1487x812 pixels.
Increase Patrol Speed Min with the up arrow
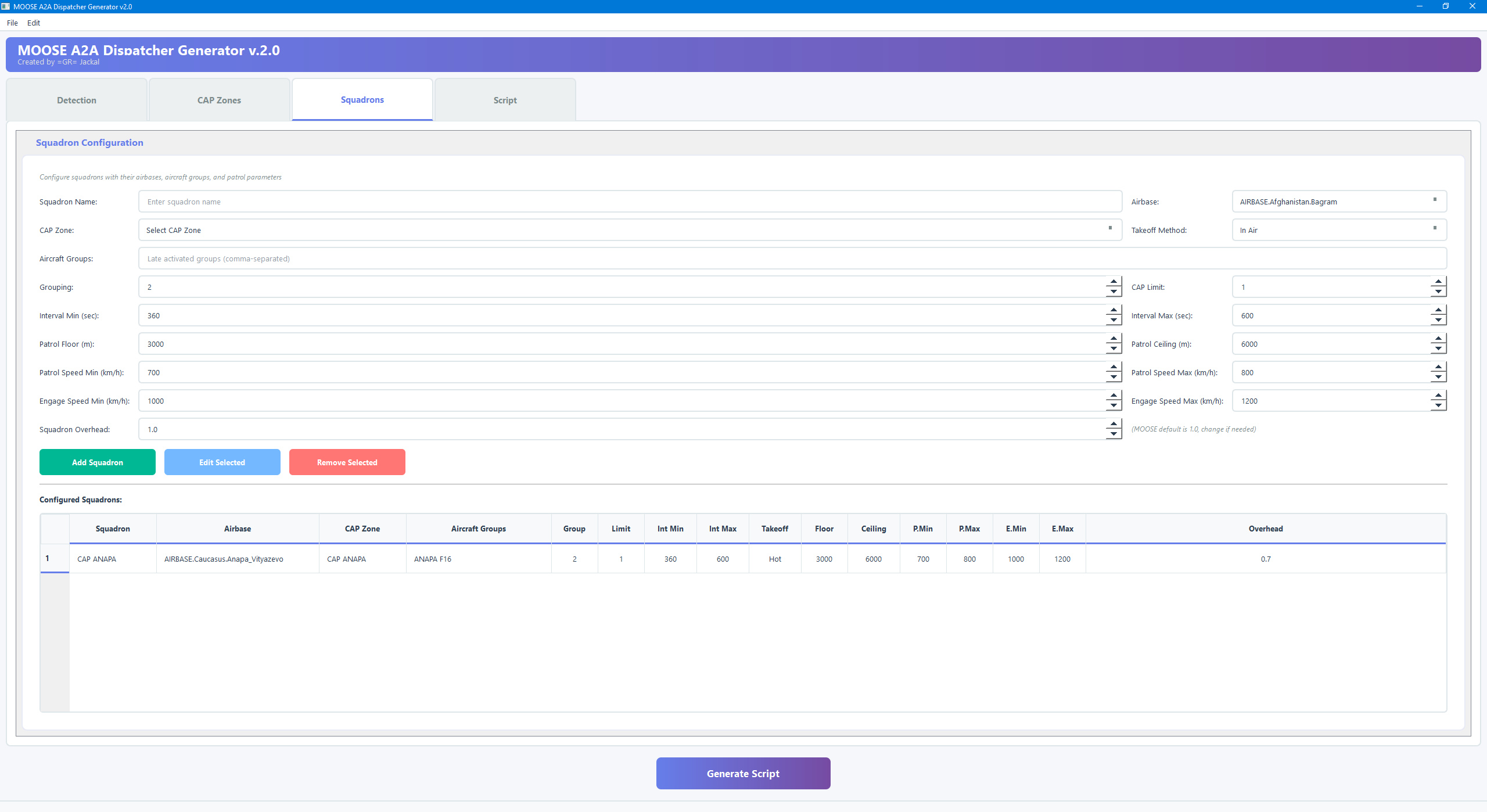click(1113, 368)
